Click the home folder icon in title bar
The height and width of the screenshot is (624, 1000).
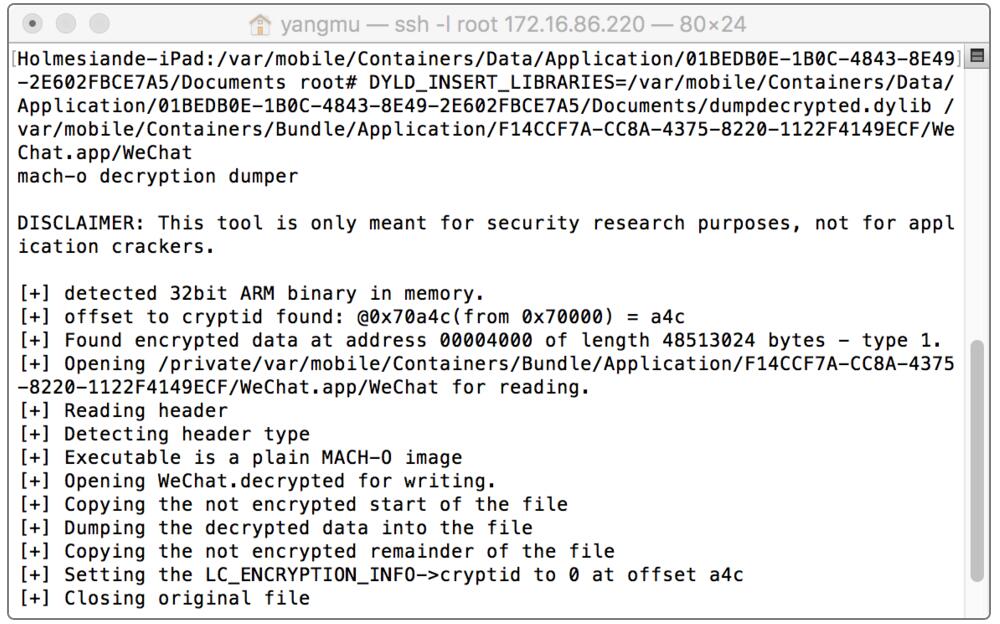click(x=261, y=24)
